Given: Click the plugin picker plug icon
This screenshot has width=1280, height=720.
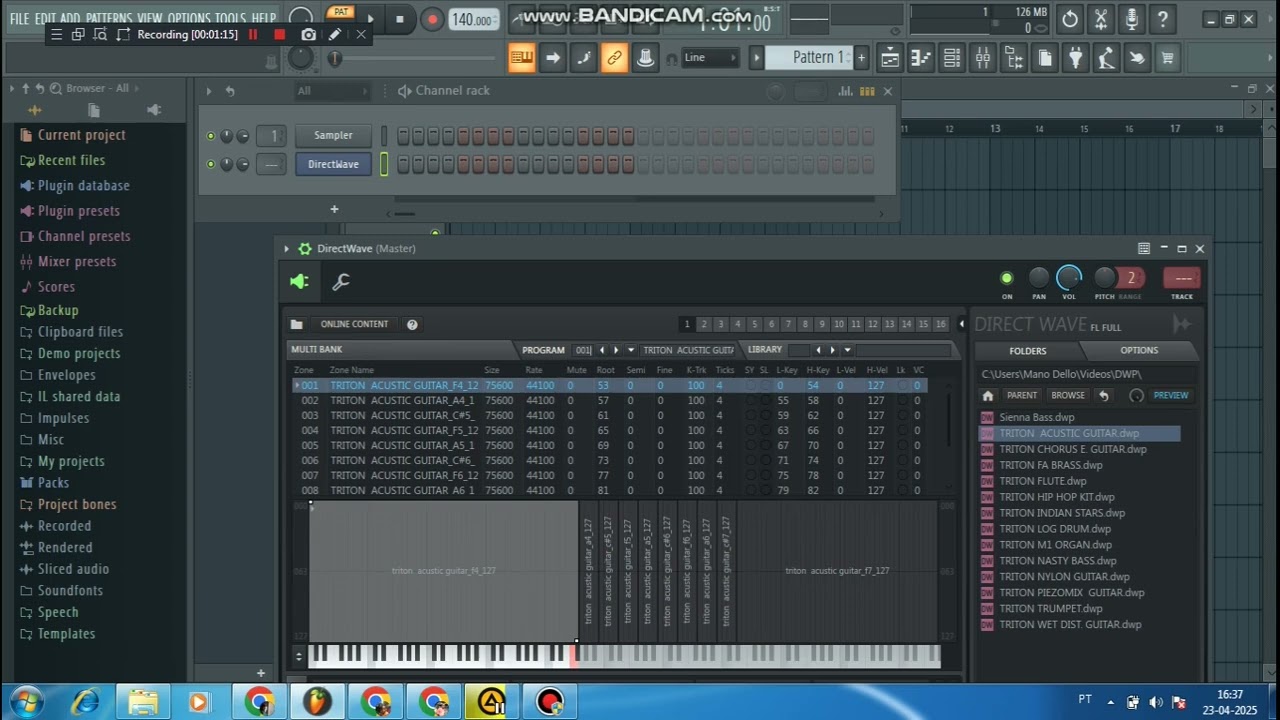Looking at the screenshot, I should click(x=1075, y=58).
